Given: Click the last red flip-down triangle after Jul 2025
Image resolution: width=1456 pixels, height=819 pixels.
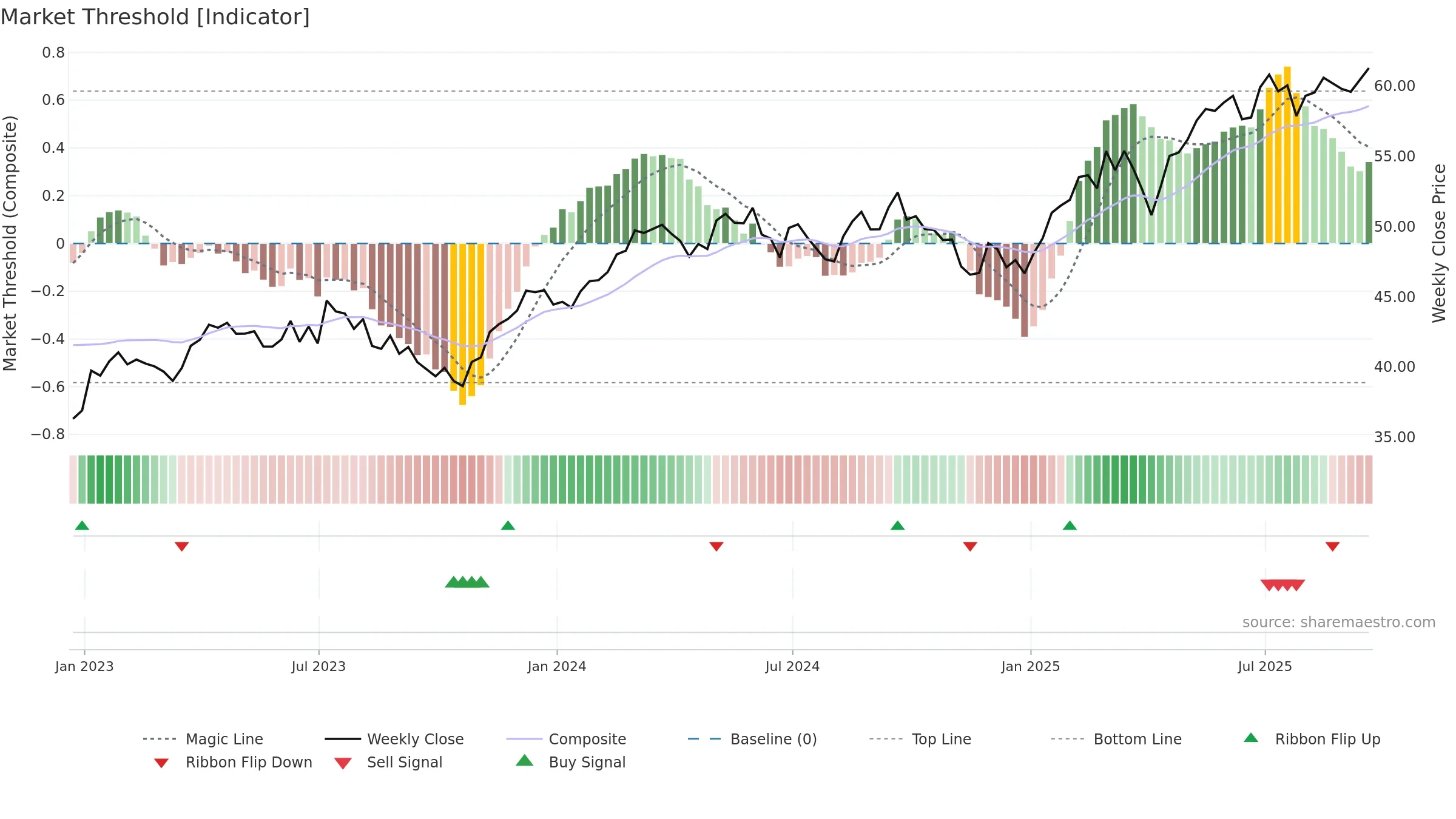Looking at the screenshot, I should click(1333, 547).
